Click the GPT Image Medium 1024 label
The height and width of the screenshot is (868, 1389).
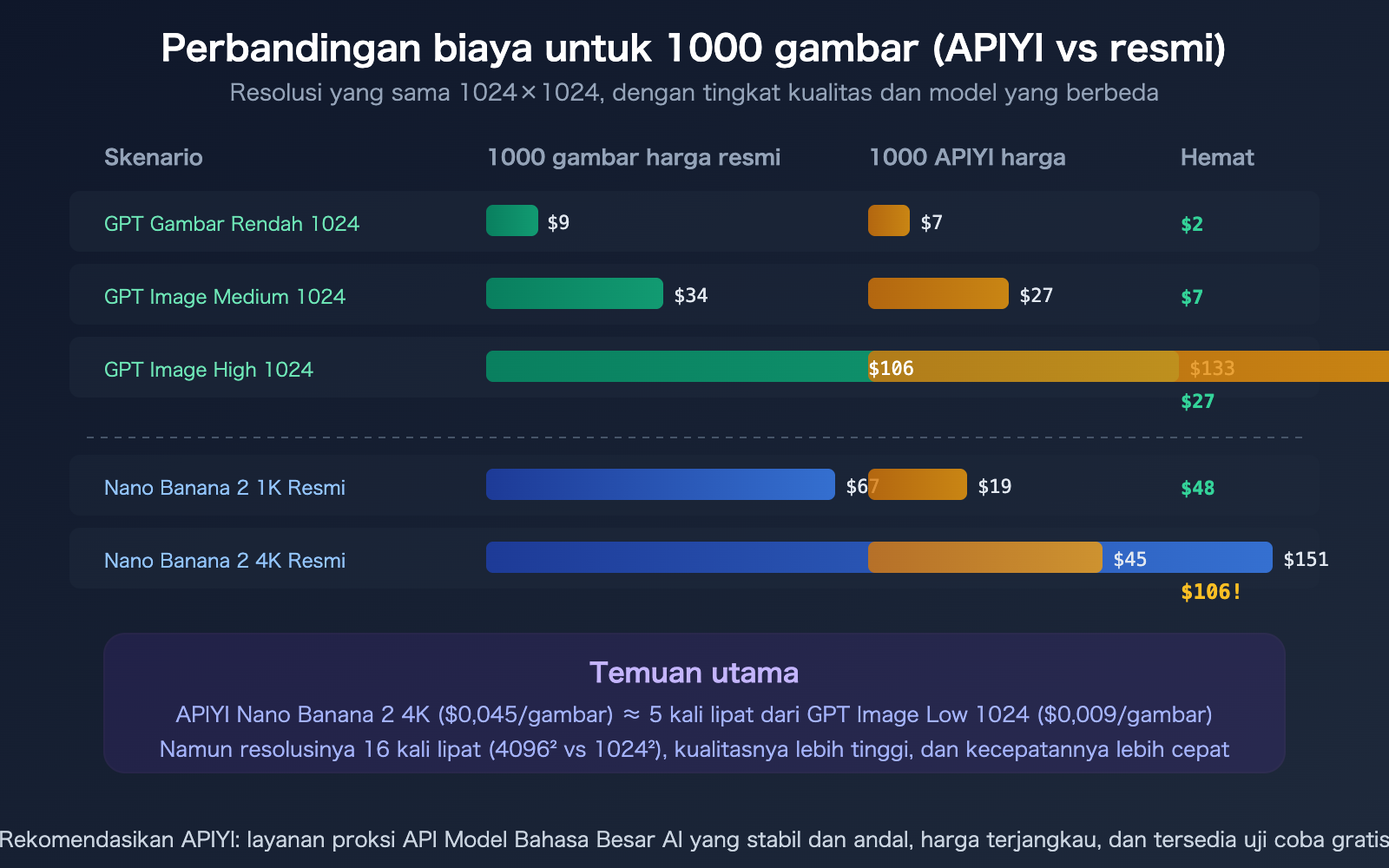click(x=224, y=296)
